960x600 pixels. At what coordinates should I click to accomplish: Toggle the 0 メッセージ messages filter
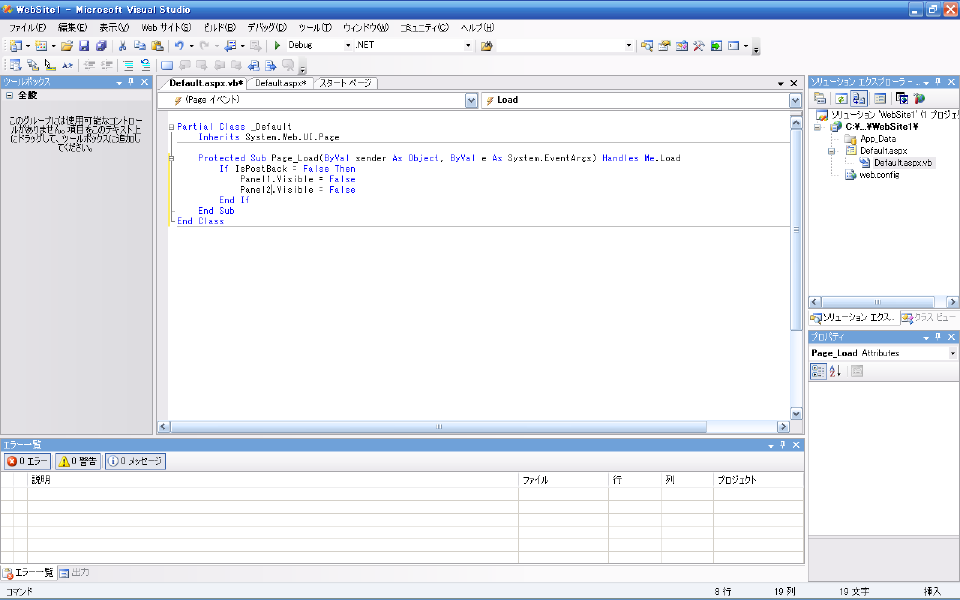coord(135,462)
